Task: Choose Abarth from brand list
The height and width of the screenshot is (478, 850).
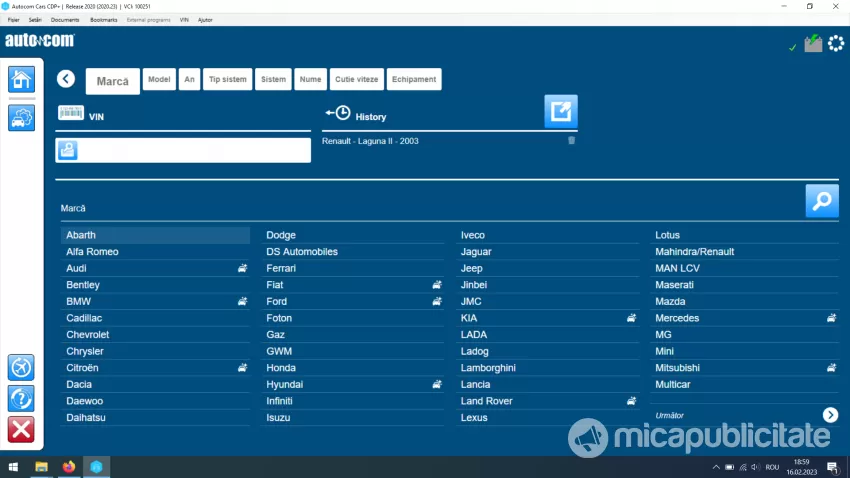Action: point(156,235)
